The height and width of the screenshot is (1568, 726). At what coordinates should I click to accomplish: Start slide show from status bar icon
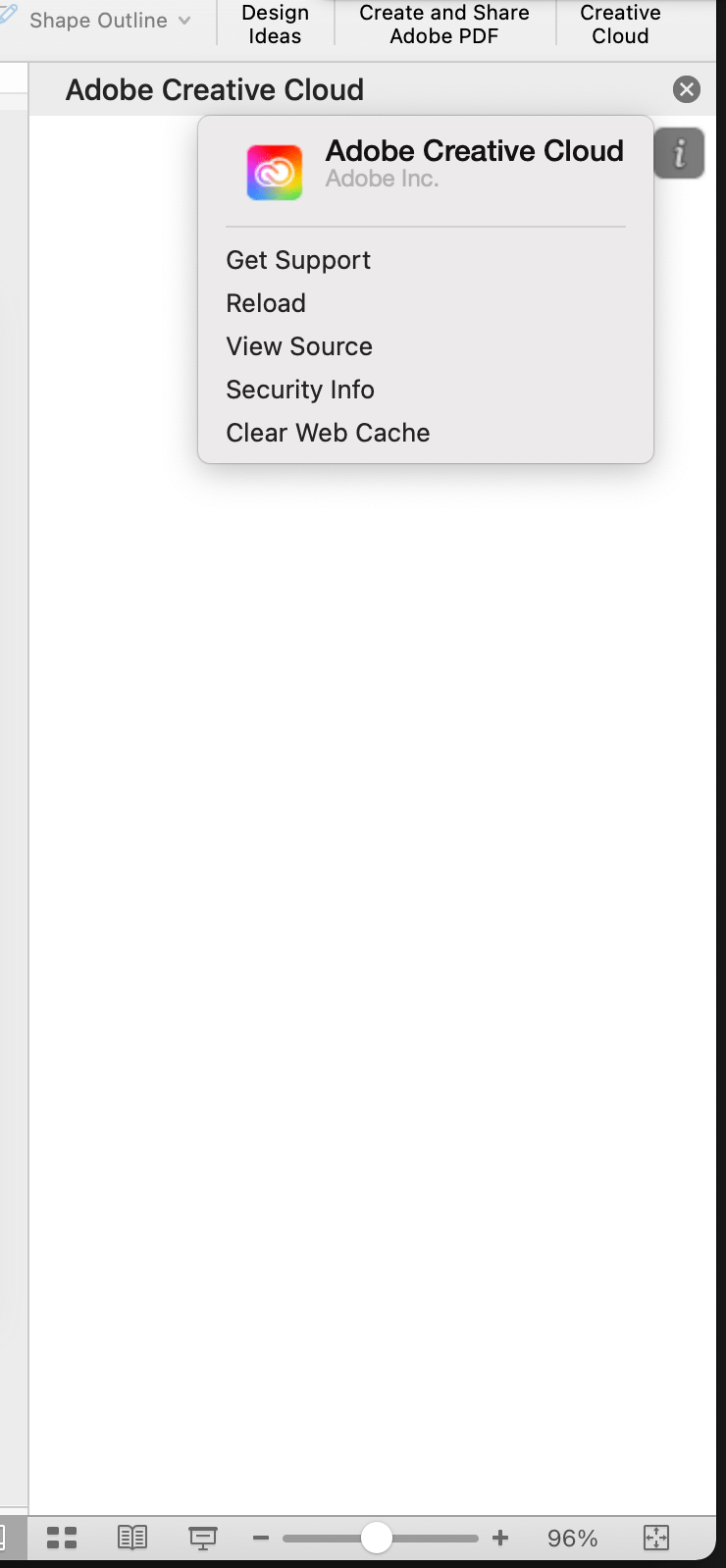tap(203, 1538)
